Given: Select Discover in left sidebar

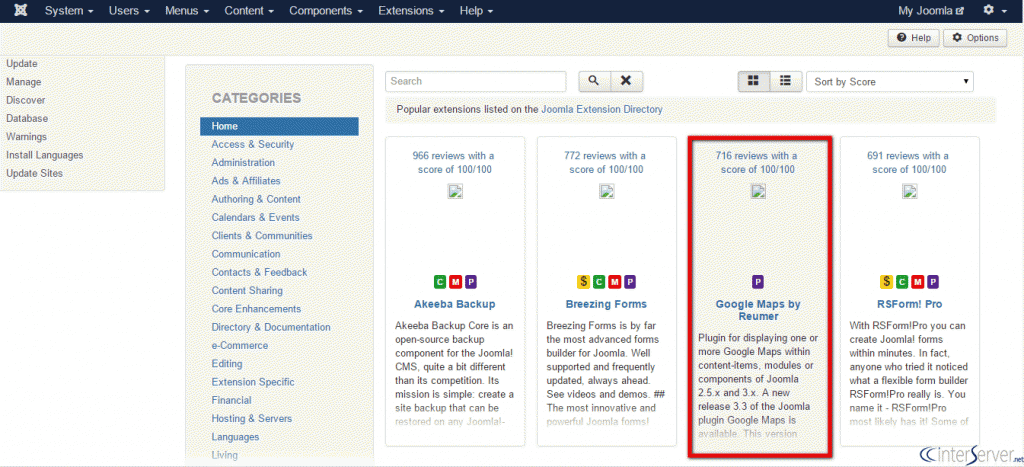Looking at the screenshot, I should point(25,101).
